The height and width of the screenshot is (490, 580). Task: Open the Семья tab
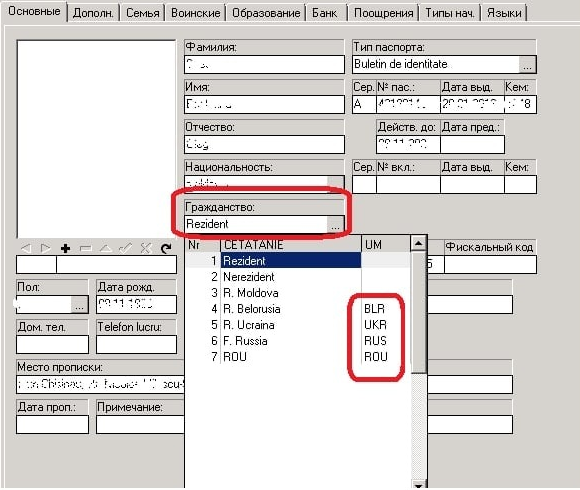coord(143,13)
